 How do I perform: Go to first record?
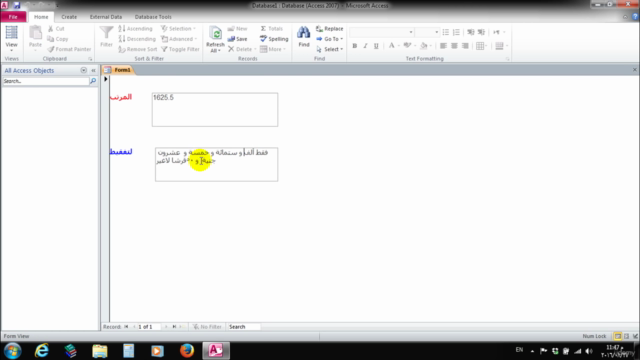(x=126, y=327)
